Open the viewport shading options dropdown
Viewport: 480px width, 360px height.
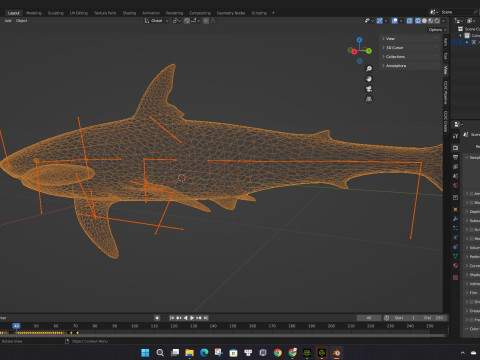click(x=444, y=21)
